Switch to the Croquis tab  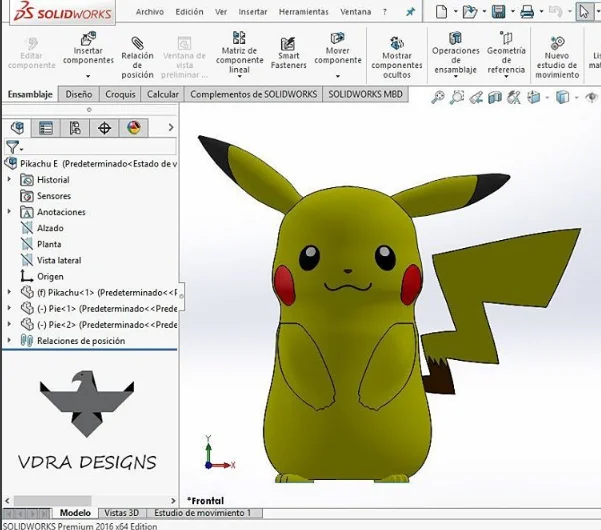point(120,94)
